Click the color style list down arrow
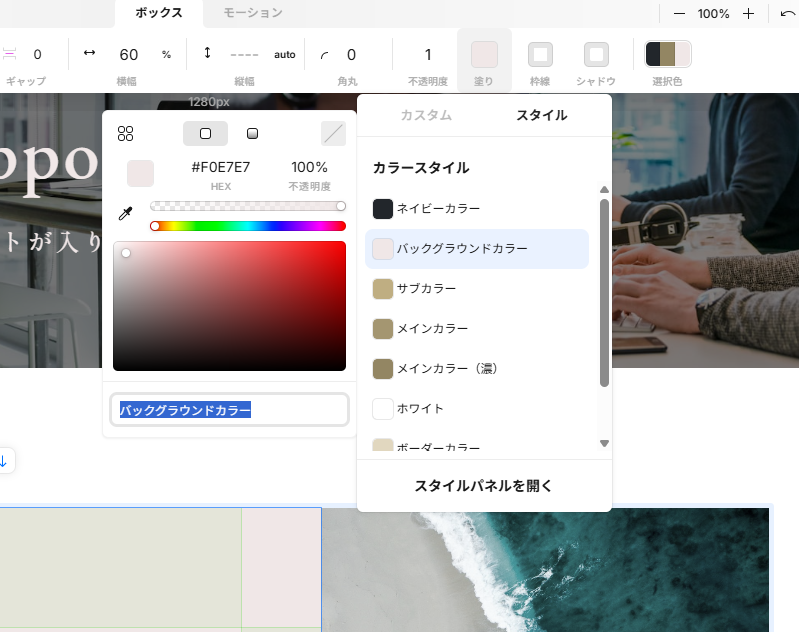This screenshot has height=632, width=799. coord(604,443)
